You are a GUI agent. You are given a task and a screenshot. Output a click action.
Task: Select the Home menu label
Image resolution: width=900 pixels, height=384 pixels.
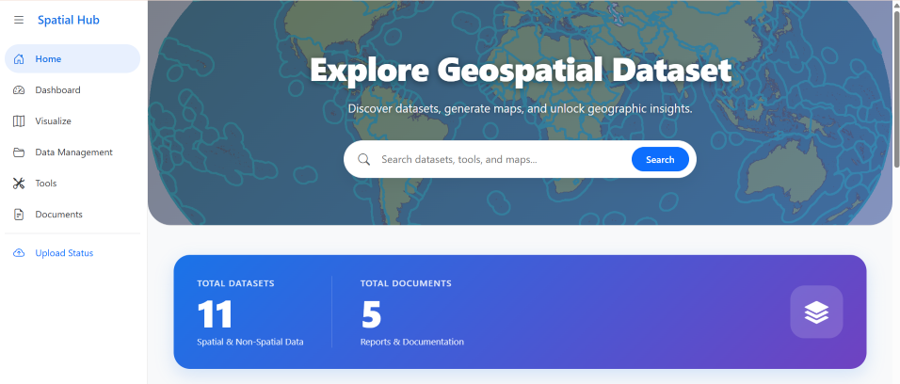(x=48, y=59)
